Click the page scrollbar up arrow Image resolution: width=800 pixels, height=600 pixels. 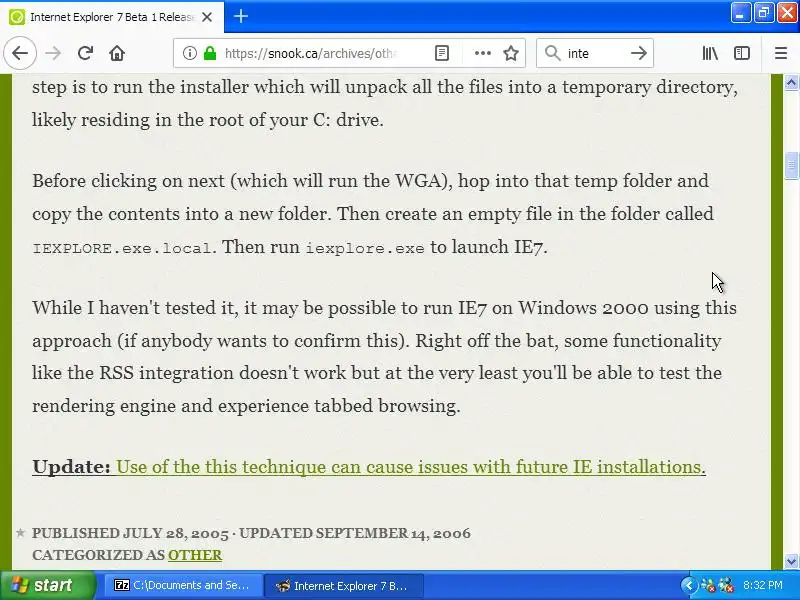coord(791,82)
